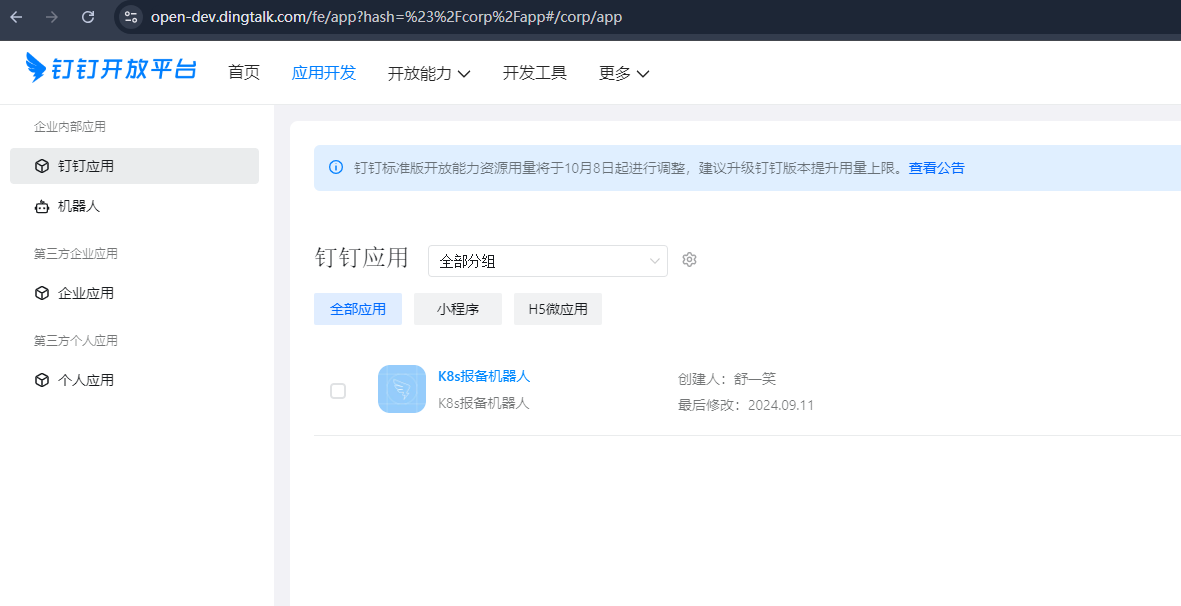Open 开发工具 in the top navigation
This screenshot has height=606, width=1181.
point(535,72)
